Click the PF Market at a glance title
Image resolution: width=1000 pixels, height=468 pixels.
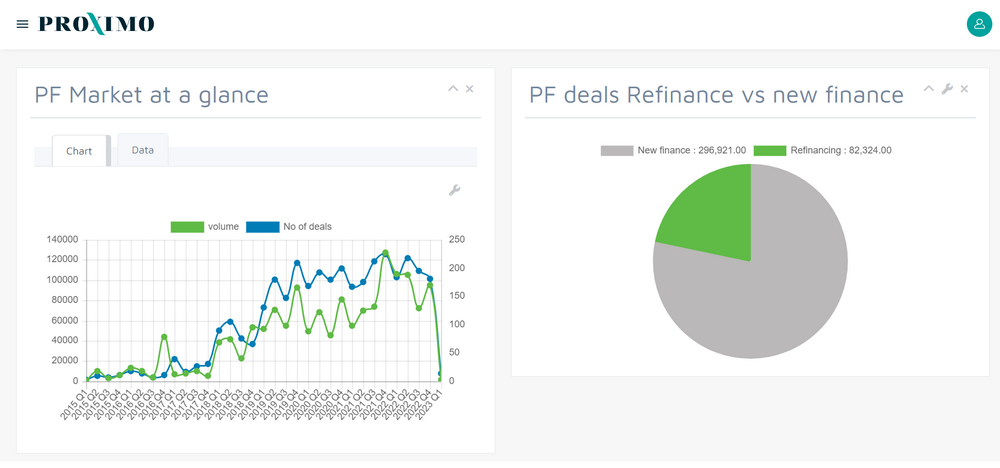click(151, 95)
